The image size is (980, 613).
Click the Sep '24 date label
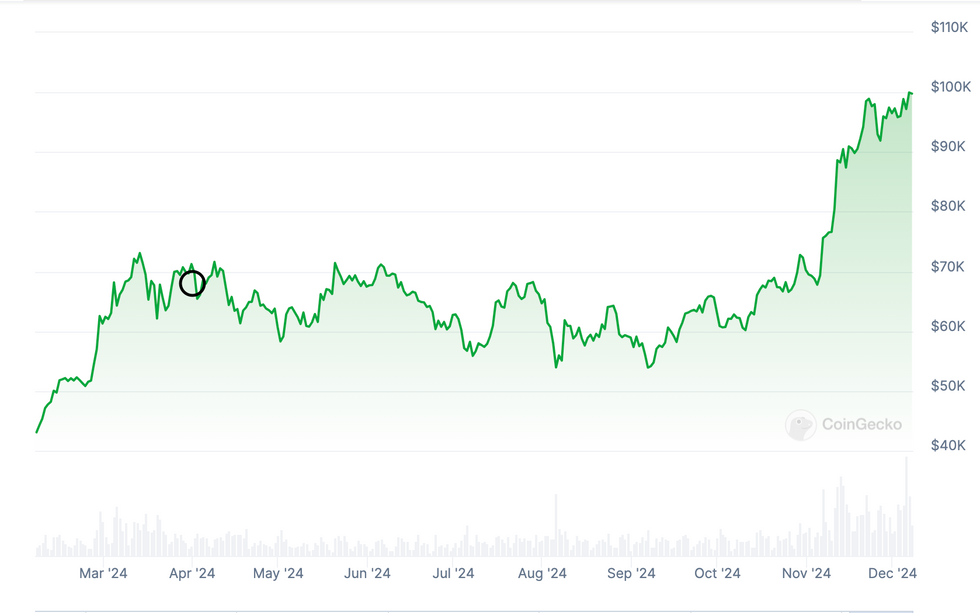[x=631, y=573]
